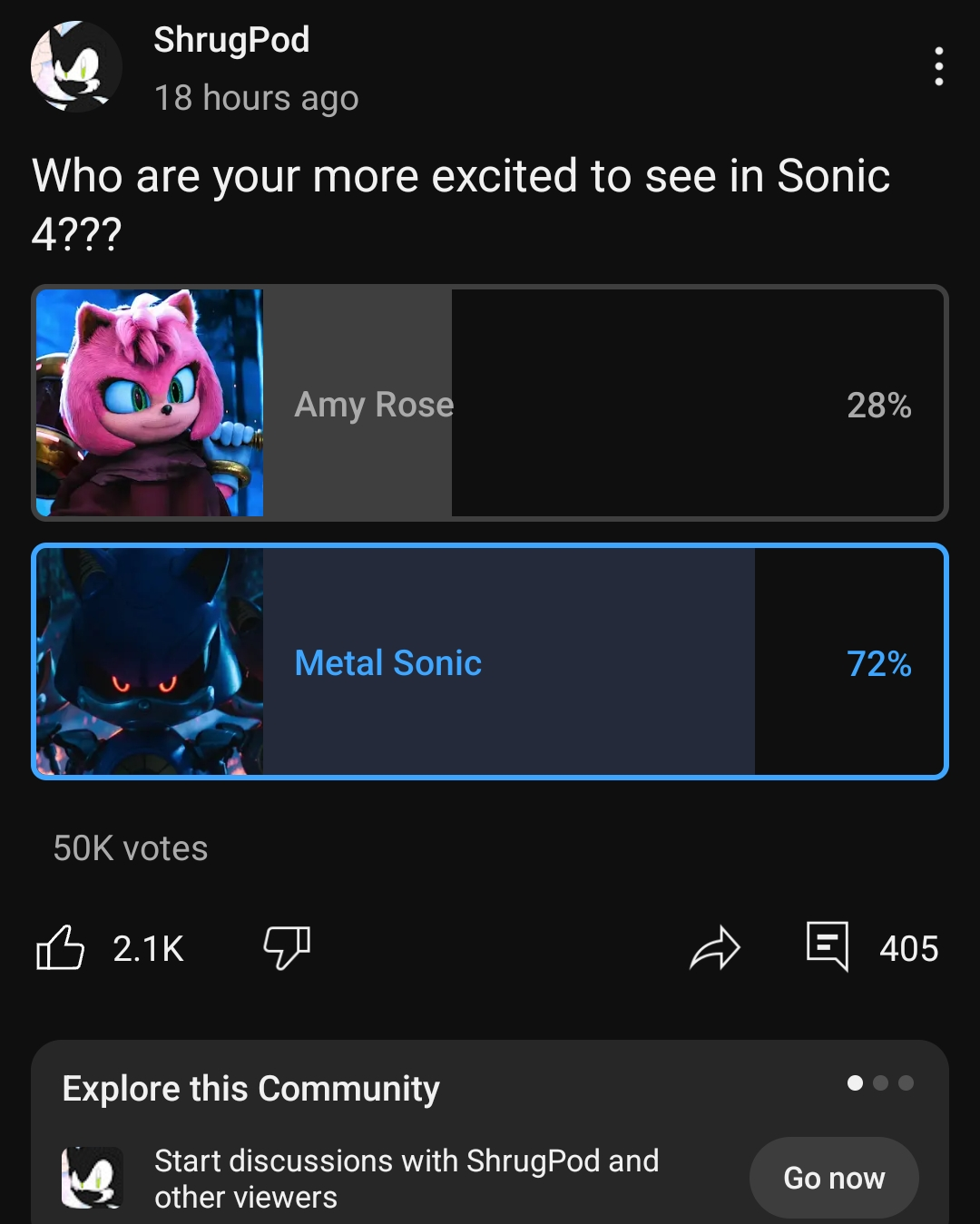The height and width of the screenshot is (1224, 980).
Task: Jump to the second card page dot
Action: pyautogui.click(x=880, y=1082)
